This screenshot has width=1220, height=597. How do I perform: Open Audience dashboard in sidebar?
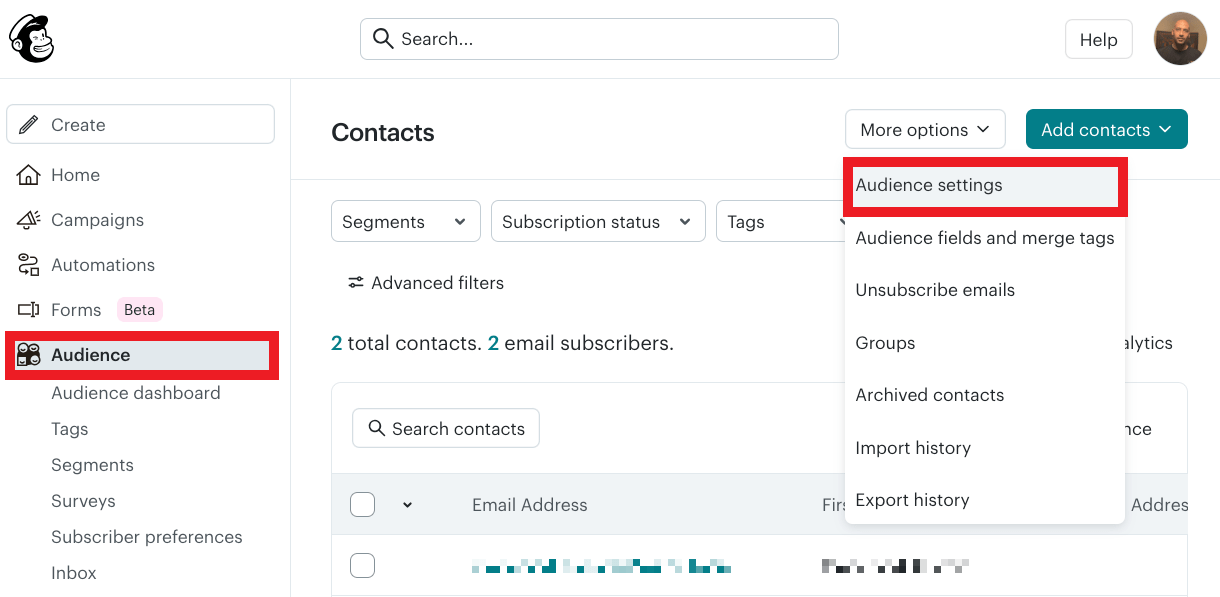(x=136, y=393)
